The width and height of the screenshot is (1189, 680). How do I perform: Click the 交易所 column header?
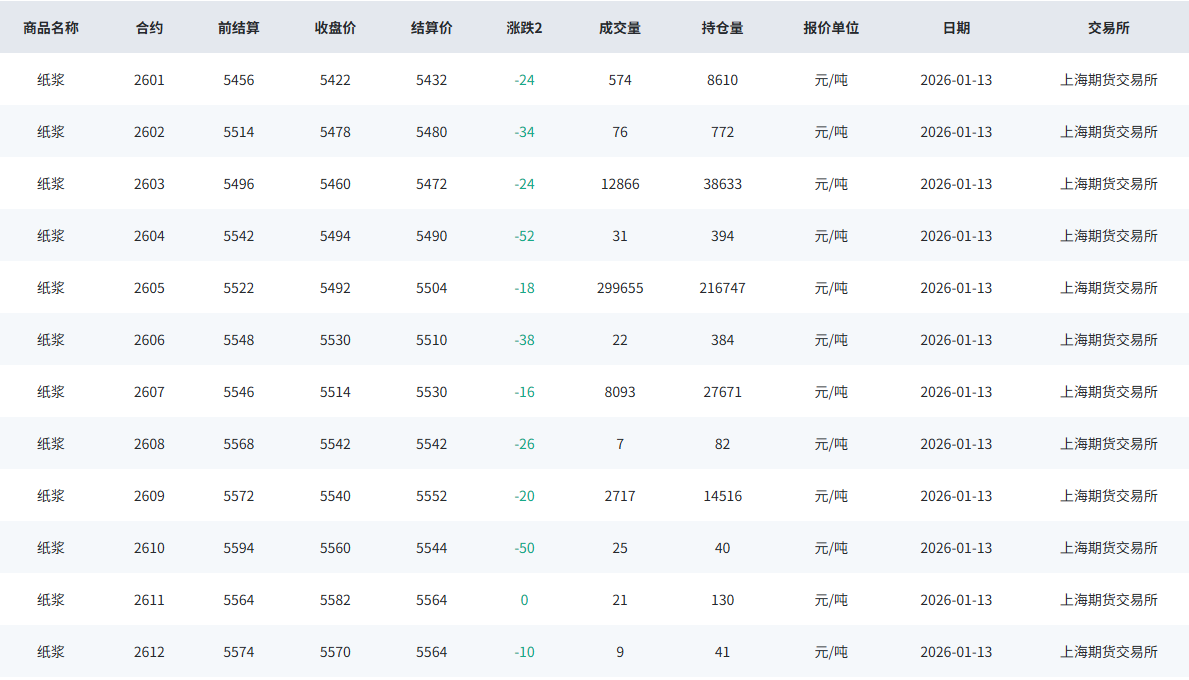click(1109, 28)
